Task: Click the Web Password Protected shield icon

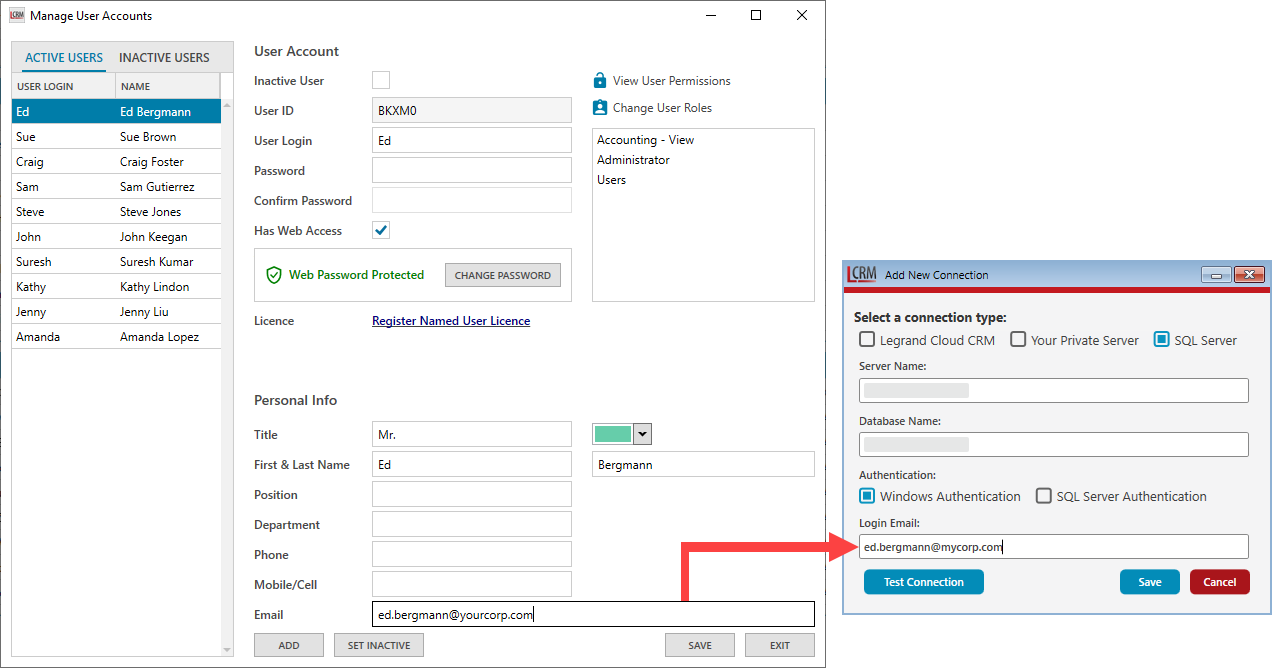Action: [273, 274]
